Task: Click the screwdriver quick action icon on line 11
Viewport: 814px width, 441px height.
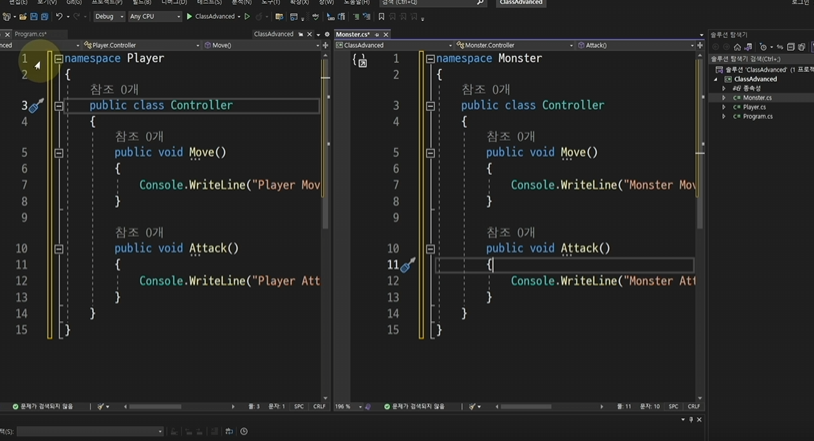Action: [x=407, y=265]
